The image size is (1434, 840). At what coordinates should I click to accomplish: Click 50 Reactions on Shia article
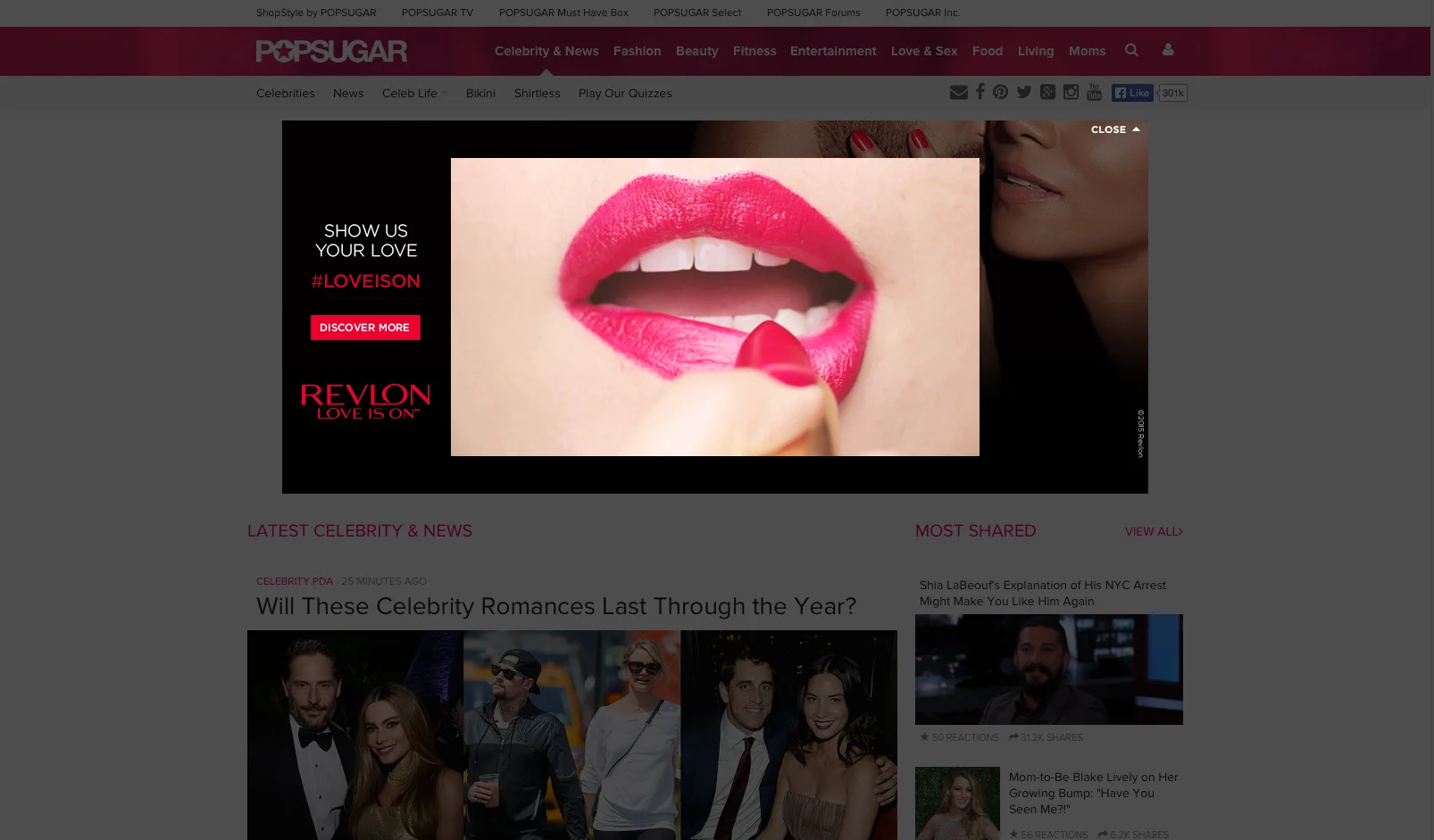[960, 737]
